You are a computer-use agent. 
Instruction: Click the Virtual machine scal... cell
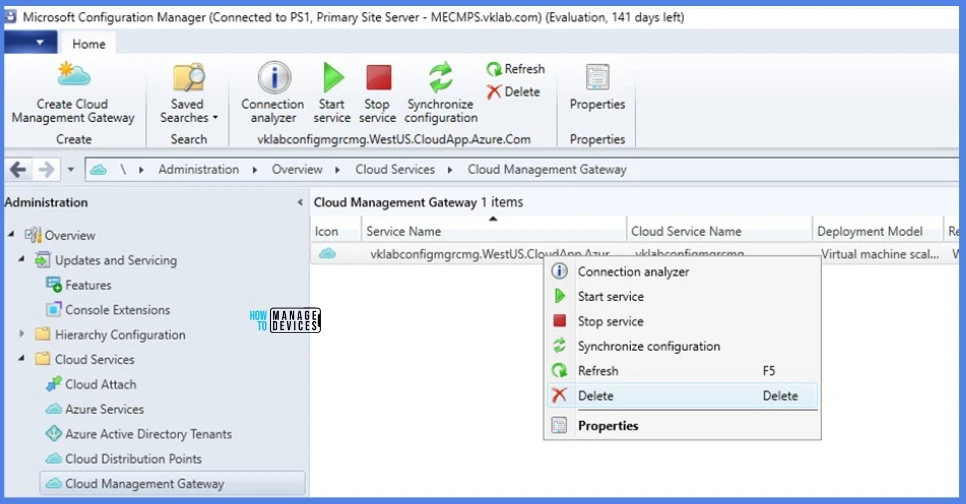[x=880, y=254]
